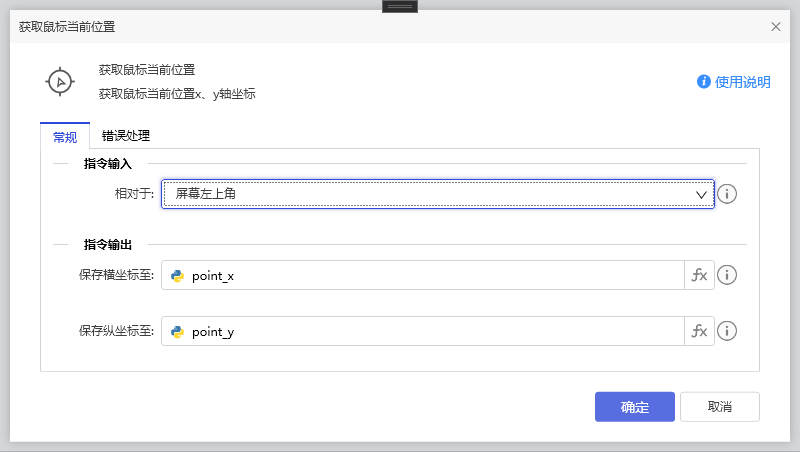
Task: Show info for 保存横坐标至 field
Action: (728, 276)
